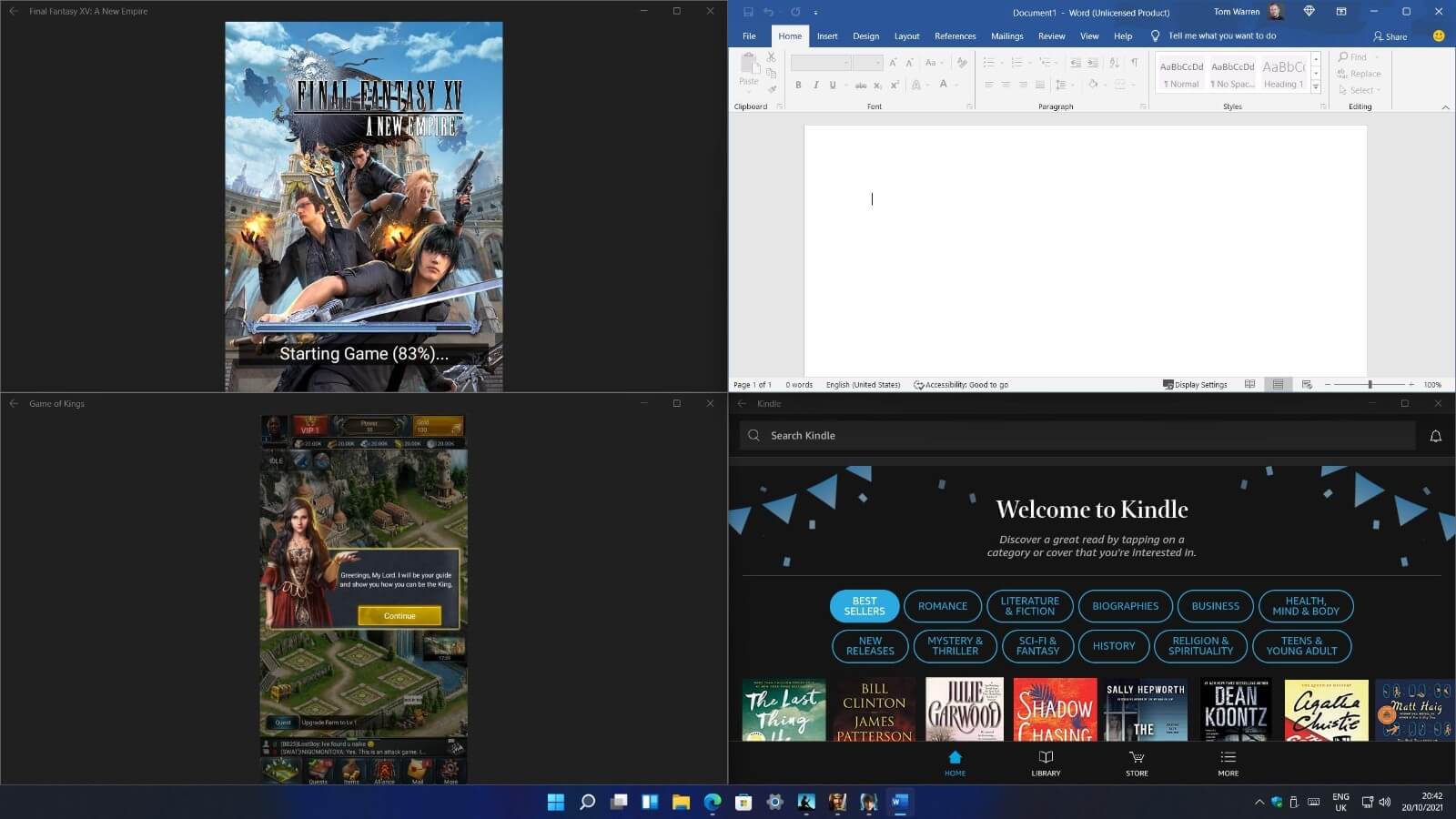Select the ROMANCE category in Kindle
This screenshot has height=819, width=1456.
click(942, 606)
